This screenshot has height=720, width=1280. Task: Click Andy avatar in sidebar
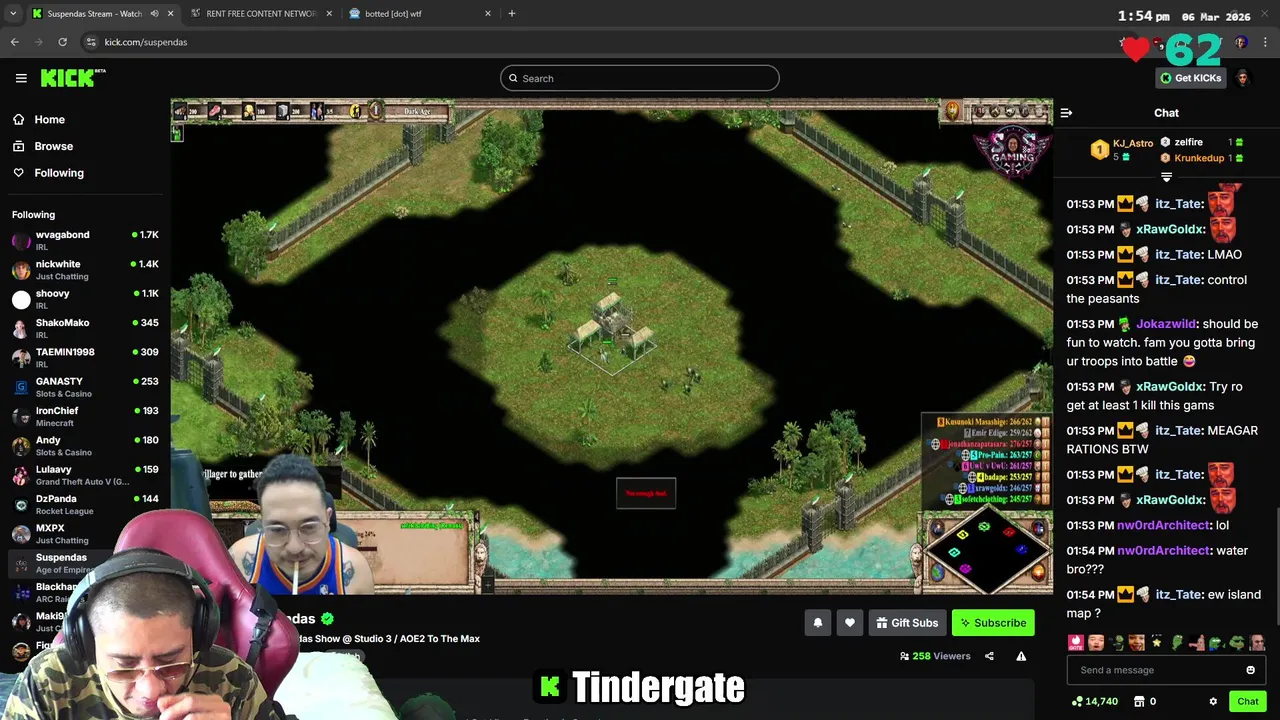[21, 446]
